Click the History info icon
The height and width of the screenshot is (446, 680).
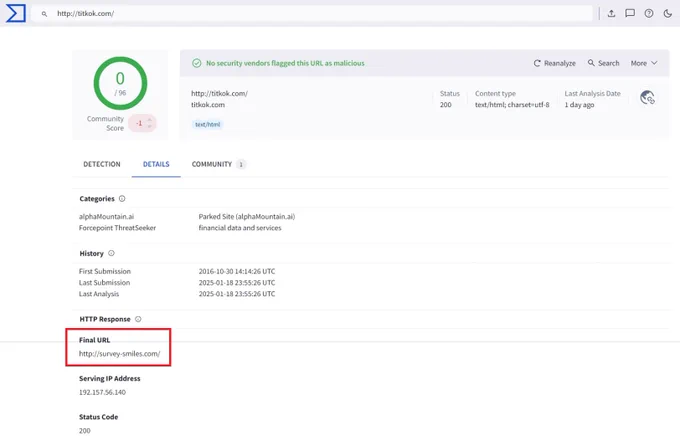(x=111, y=253)
